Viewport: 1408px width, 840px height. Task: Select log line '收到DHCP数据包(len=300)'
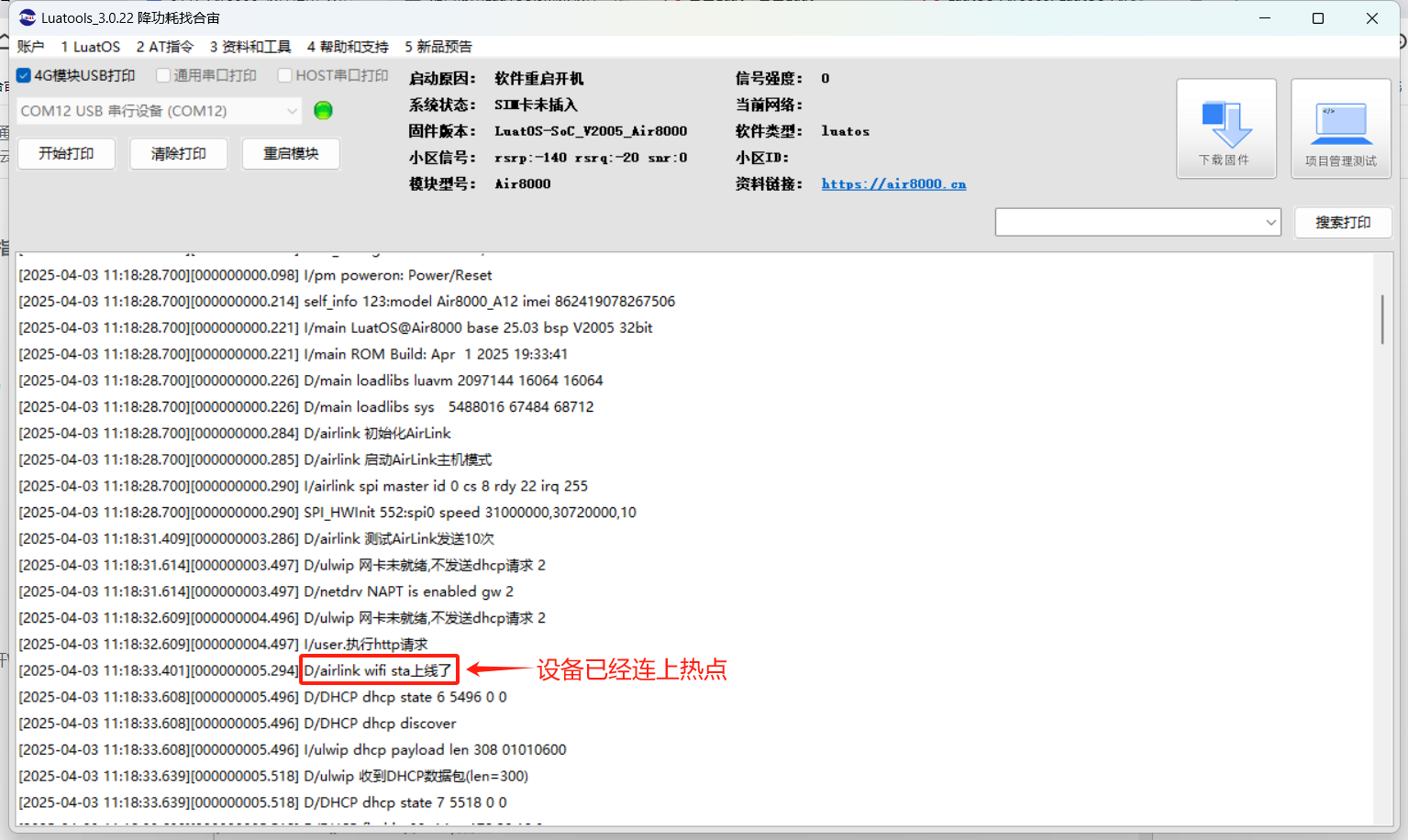pos(273,777)
